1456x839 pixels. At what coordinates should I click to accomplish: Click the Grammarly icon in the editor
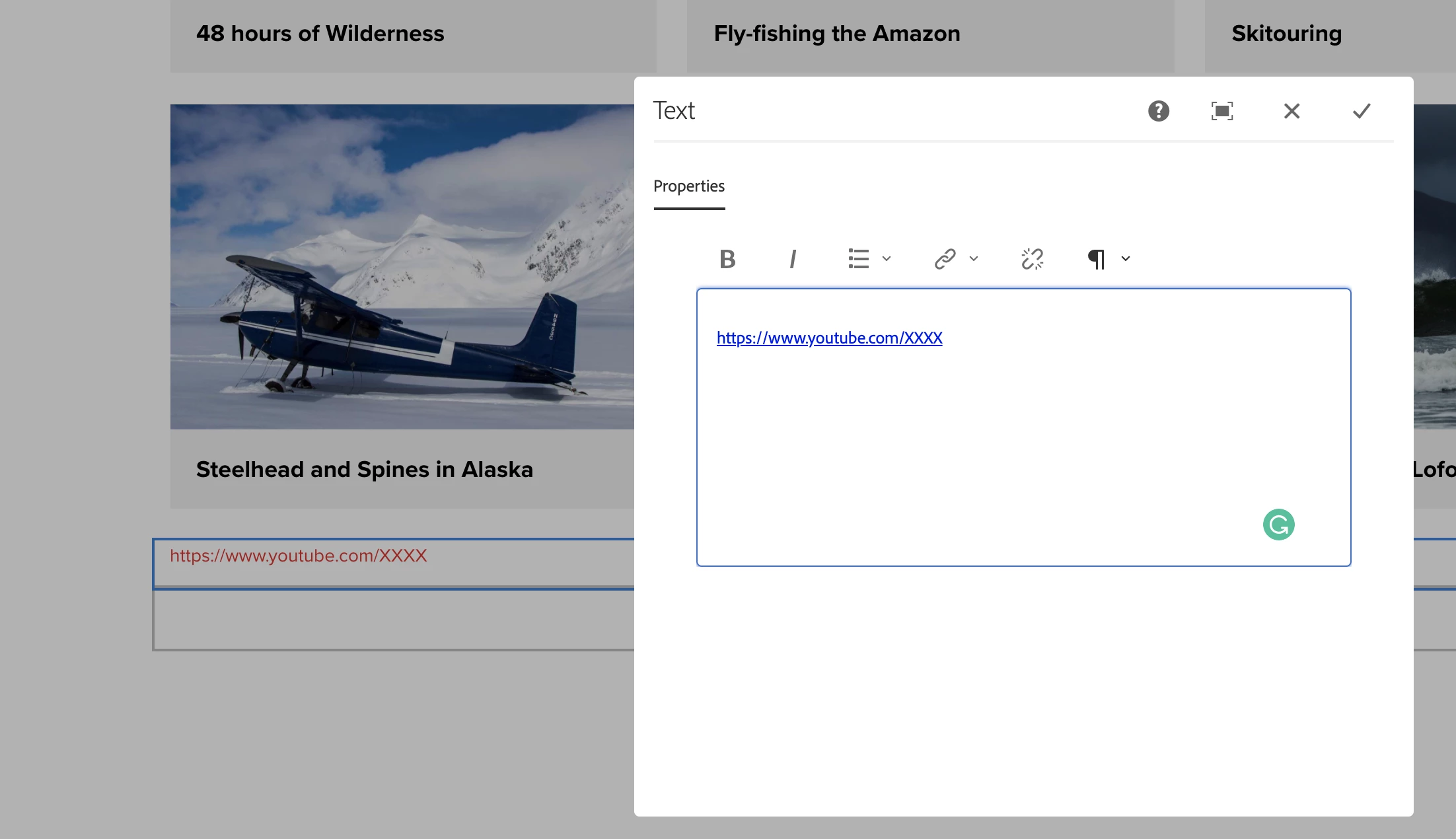coord(1278,525)
